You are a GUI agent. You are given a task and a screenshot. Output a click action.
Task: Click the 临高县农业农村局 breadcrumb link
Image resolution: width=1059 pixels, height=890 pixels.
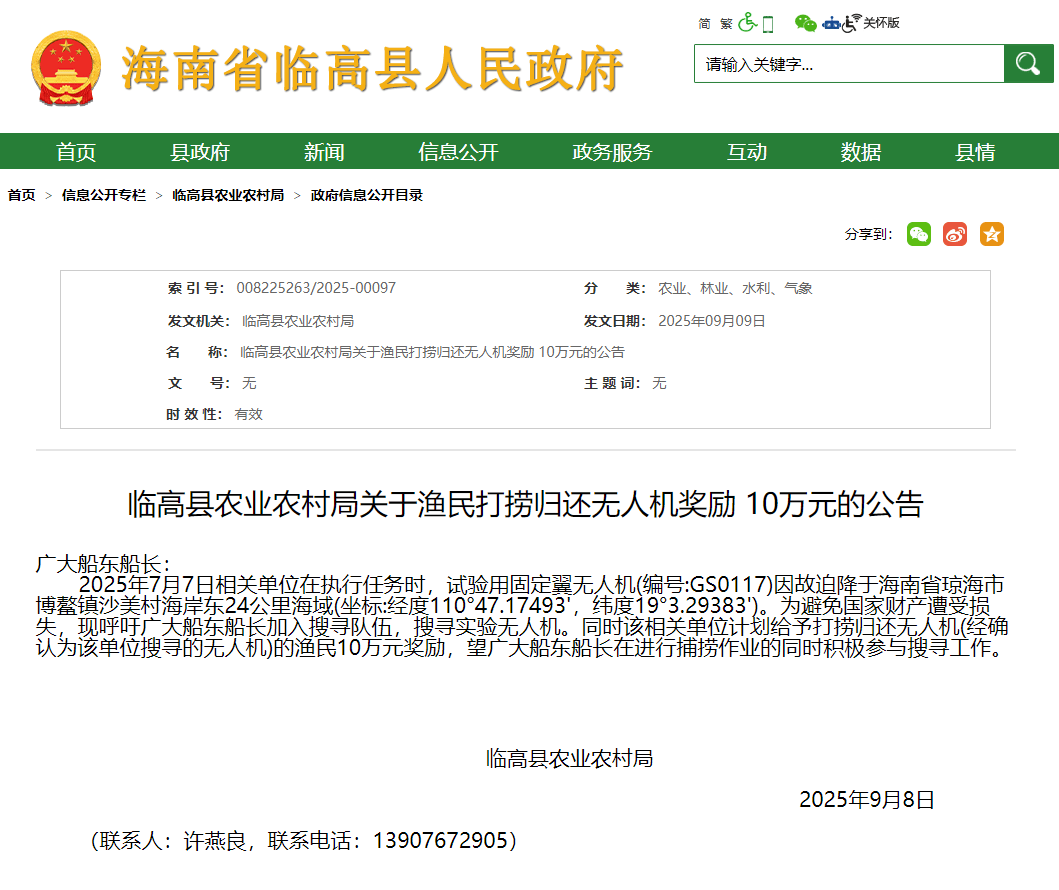(x=228, y=195)
